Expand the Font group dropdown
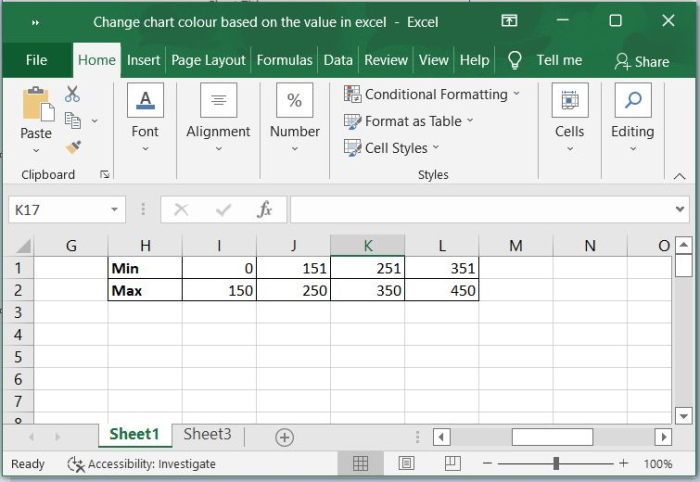The width and height of the screenshot is (700, 482). pyautogui.click(x=145, y=149)
